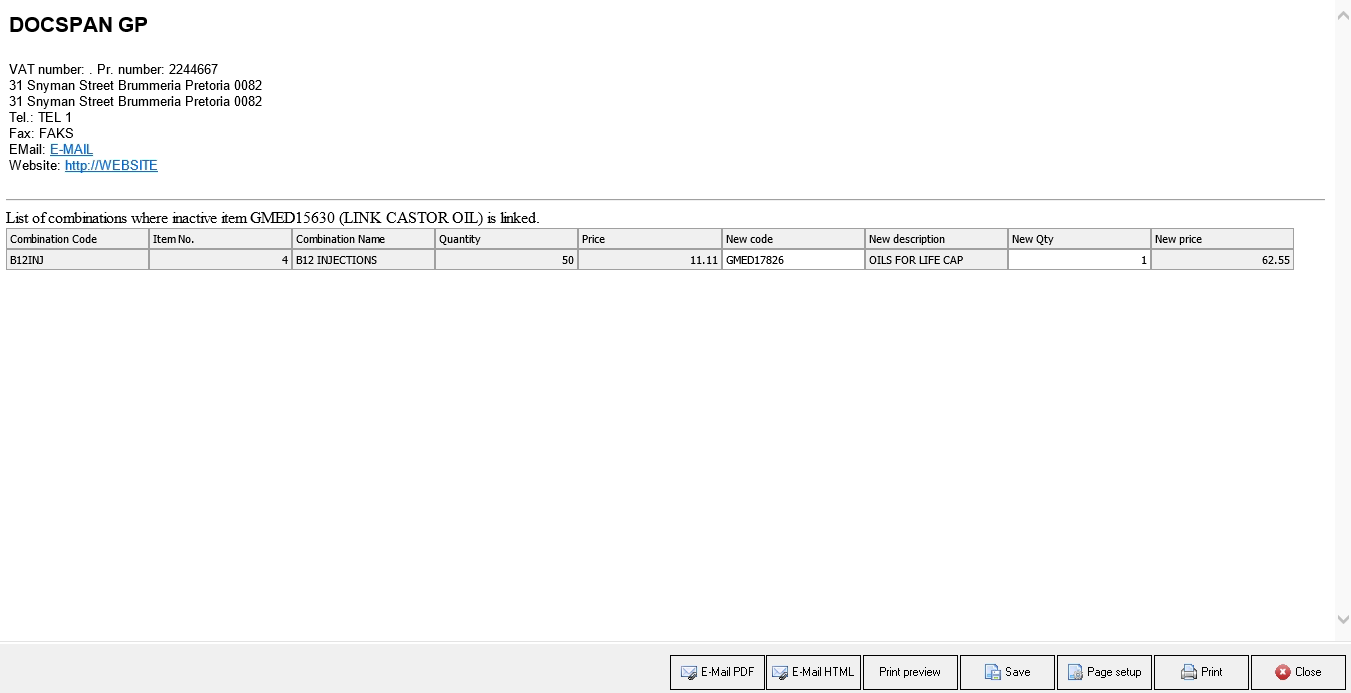Select the item number cell showing 4

(x=221, y=260)
